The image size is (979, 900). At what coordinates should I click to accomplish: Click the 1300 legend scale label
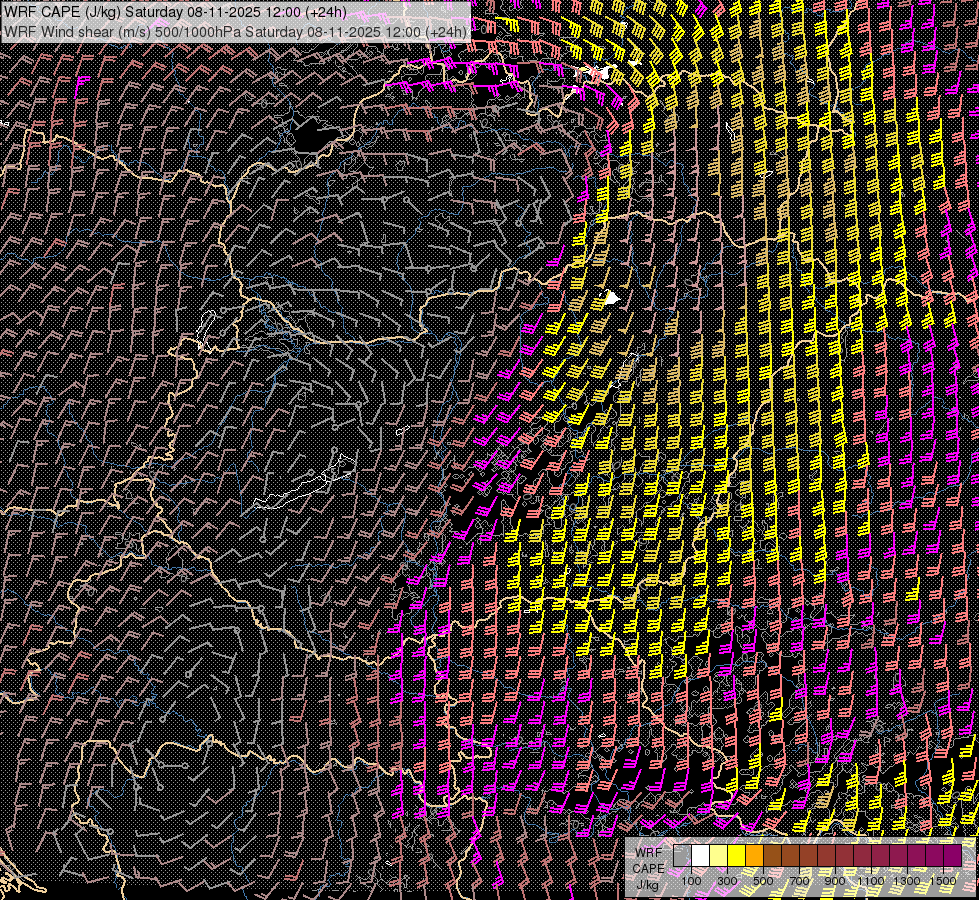907,880
